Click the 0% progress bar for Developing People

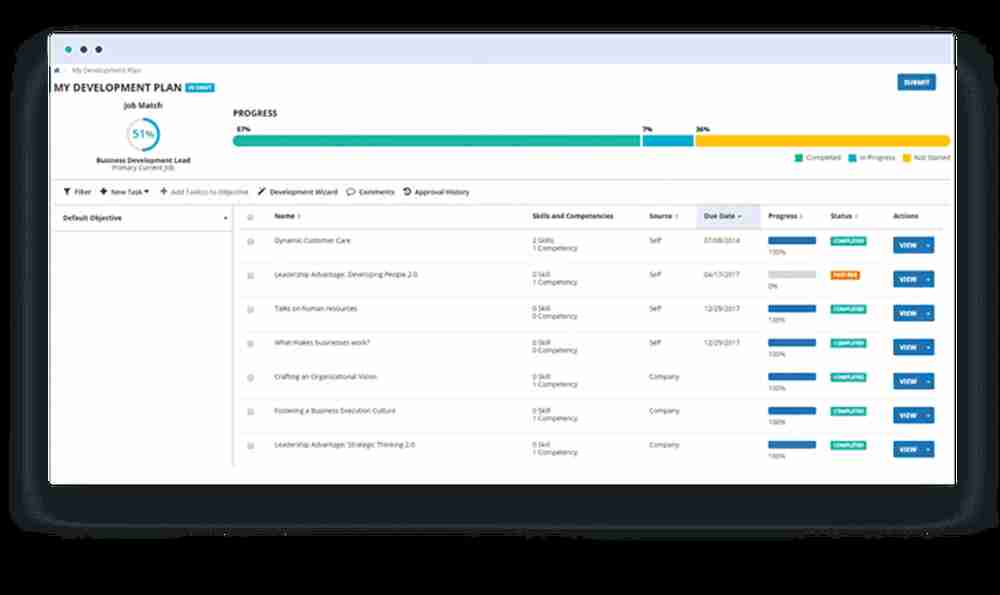coord(792,274)
